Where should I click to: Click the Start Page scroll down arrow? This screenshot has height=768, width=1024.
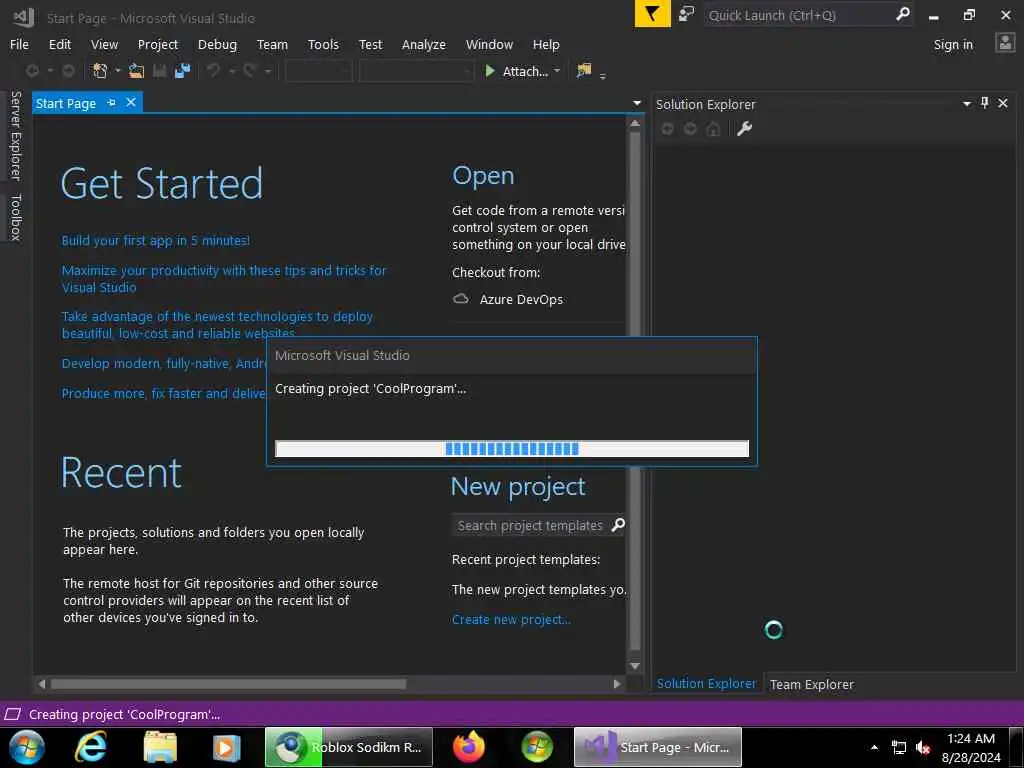[x=635, y=665]
